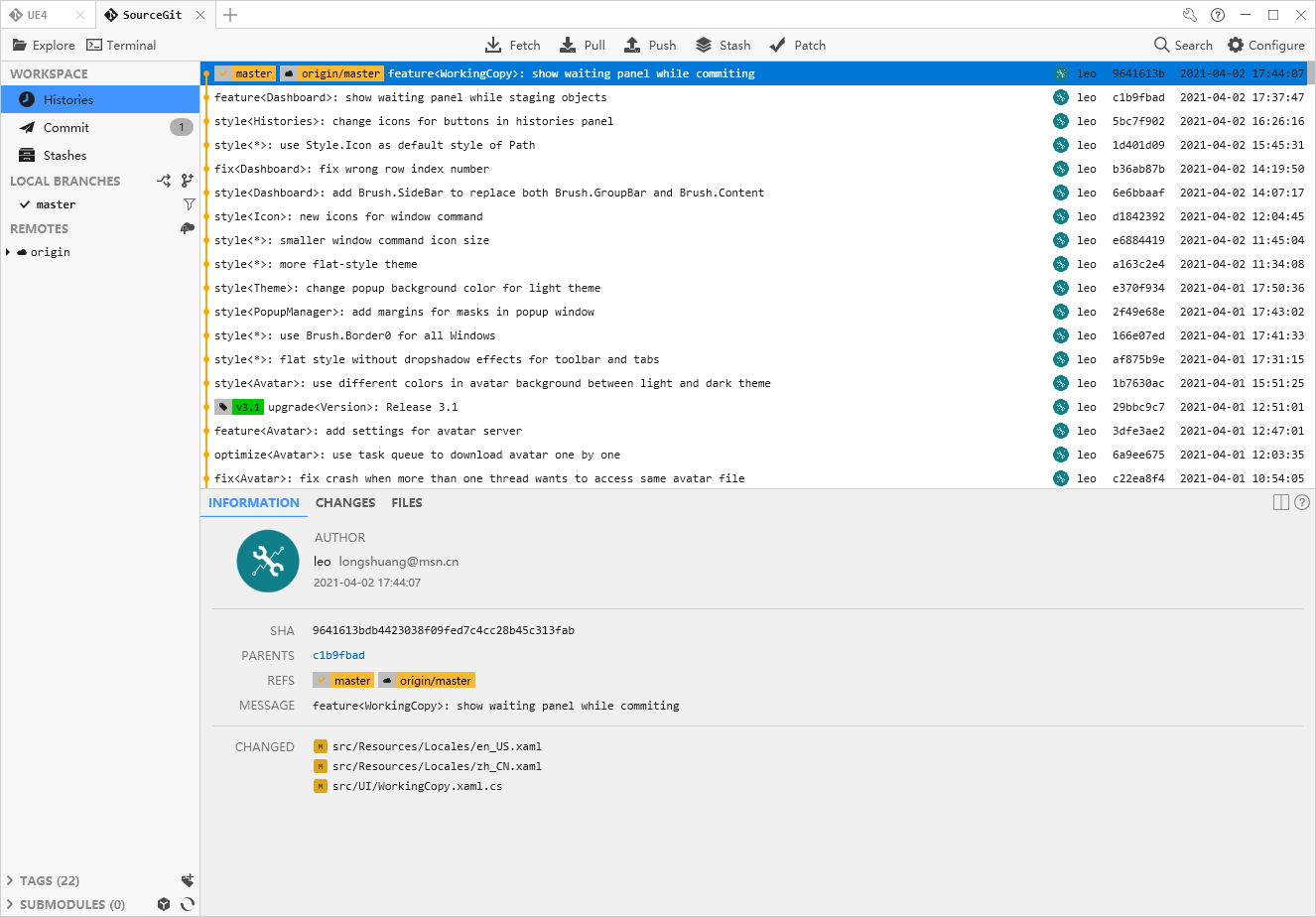Viewport: 1316px width, 917px height.
Task: Select commit 'use Brush.Border0 for all Windows'
Action: pyautogui.click(x=754, y=335)
